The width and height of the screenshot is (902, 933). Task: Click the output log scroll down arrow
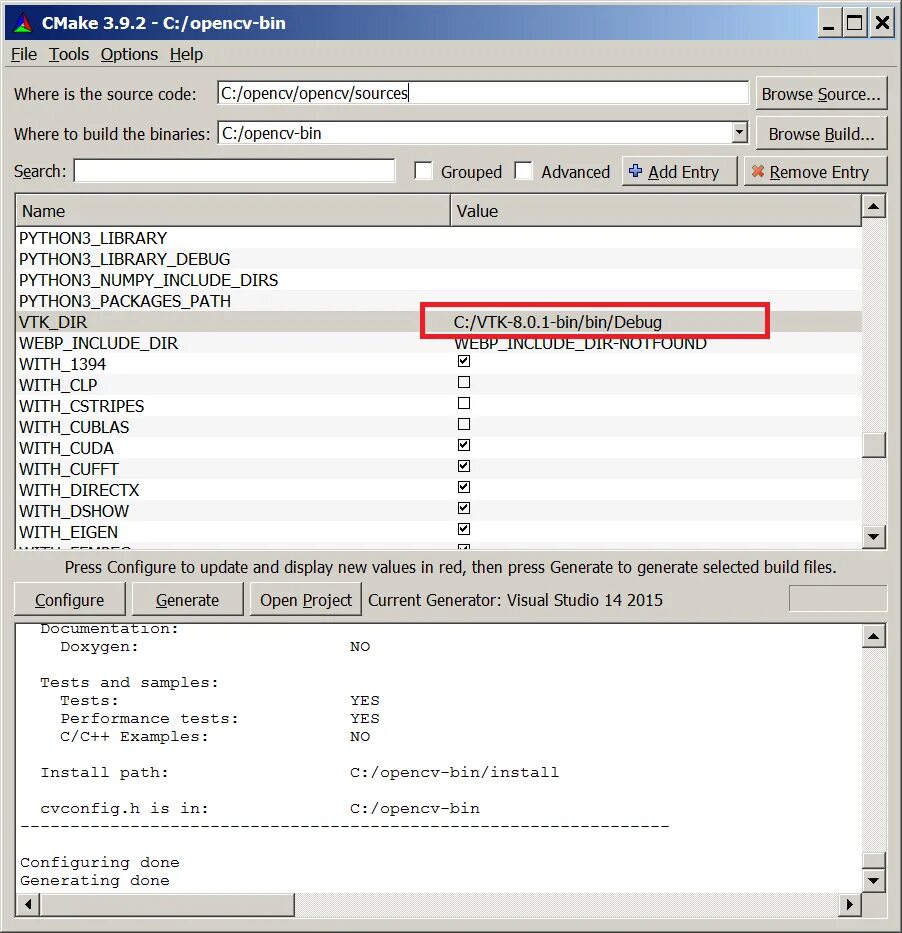pyautogui.click(x=873, y=881)
